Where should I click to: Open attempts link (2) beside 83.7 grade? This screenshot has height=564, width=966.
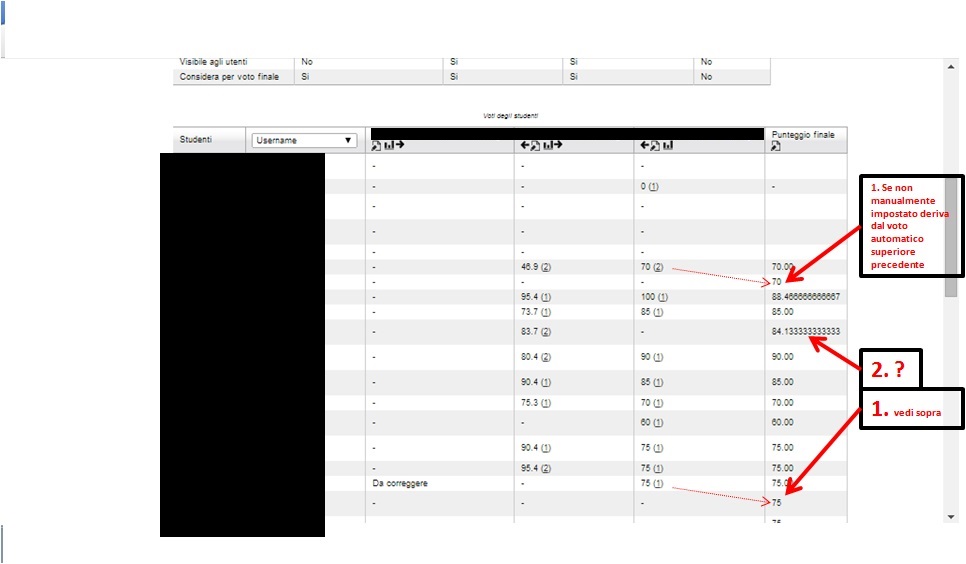(547, 331)
